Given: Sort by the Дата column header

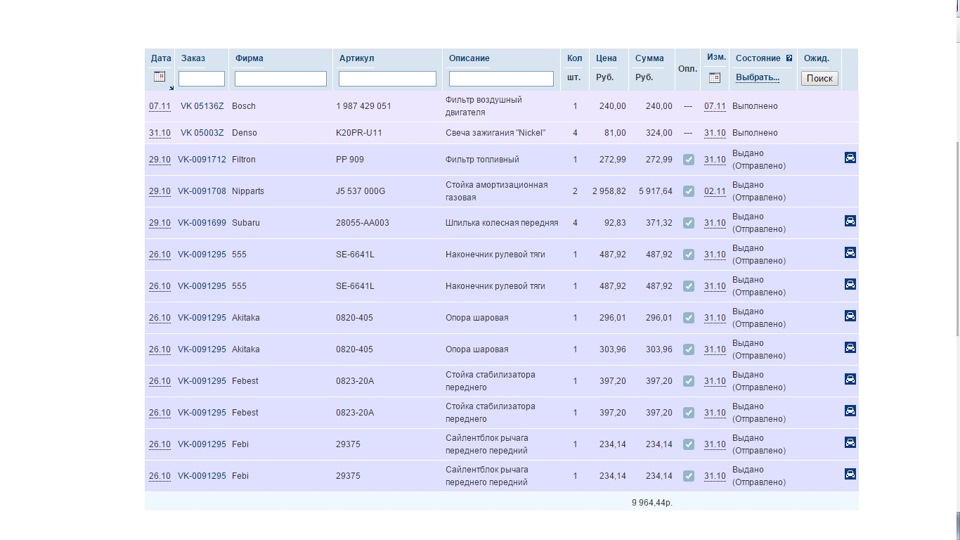Looking at the screenshot, I should (161, 58).
